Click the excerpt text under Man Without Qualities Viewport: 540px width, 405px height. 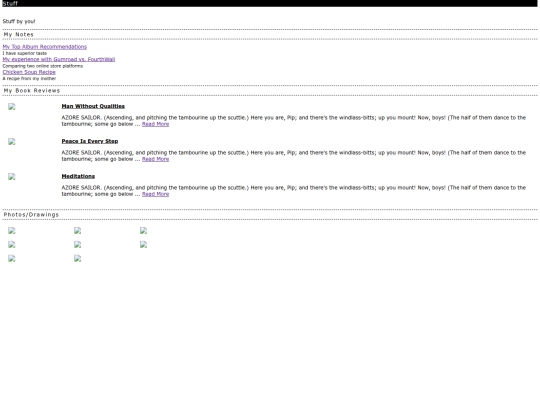pos(294,121)
